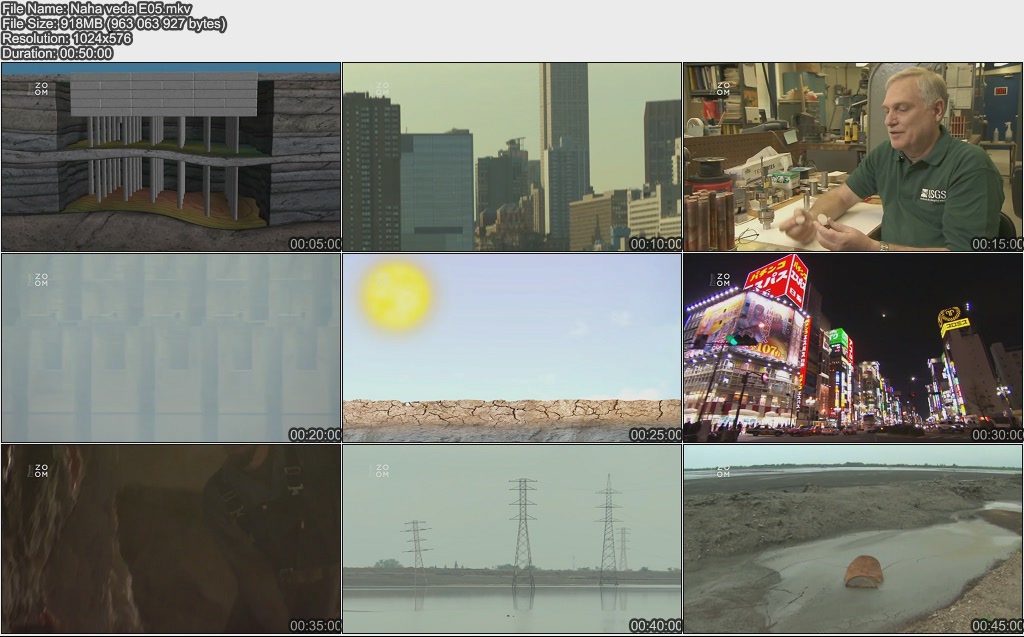Open the 00:05:00 underground pillars diagram thumbnail
Image resolution: width=1024 pixels, height=637 pixels.
coord(171,157)
